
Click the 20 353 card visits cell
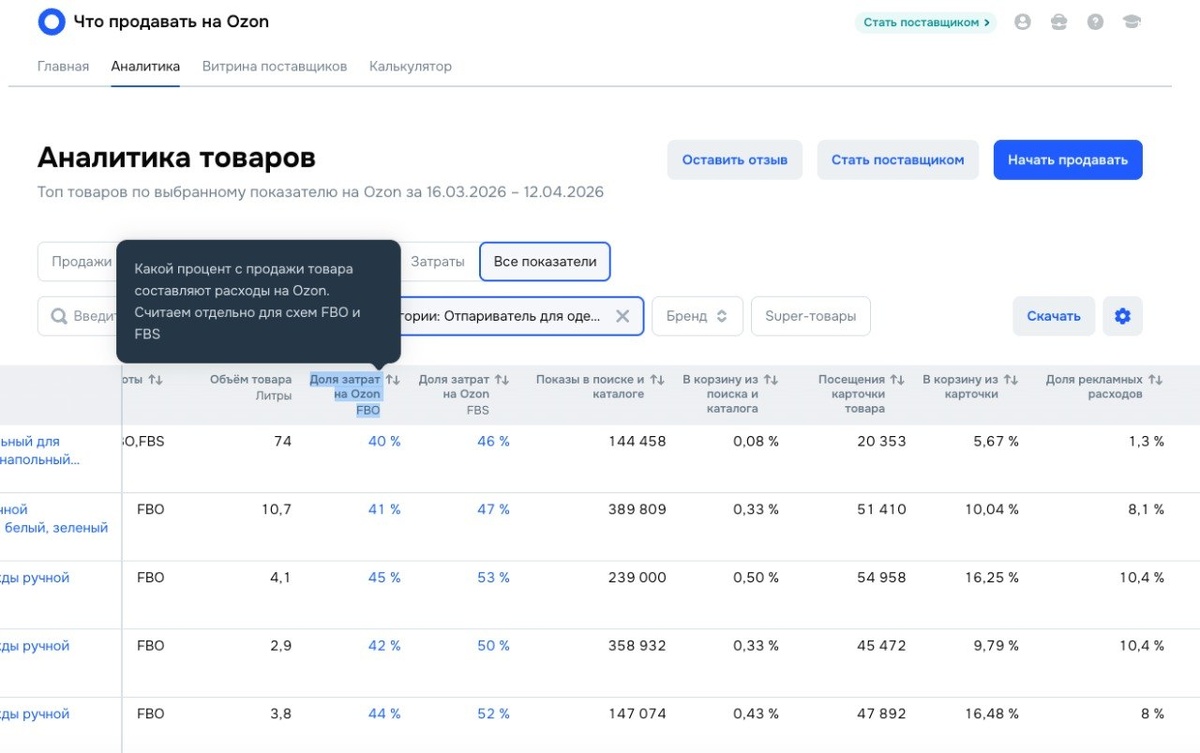pos(881,441)
